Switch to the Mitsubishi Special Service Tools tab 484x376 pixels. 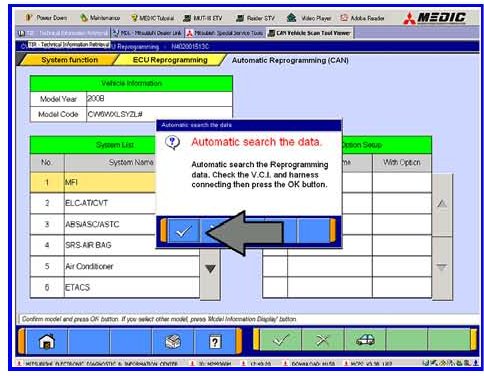(225, 33)
